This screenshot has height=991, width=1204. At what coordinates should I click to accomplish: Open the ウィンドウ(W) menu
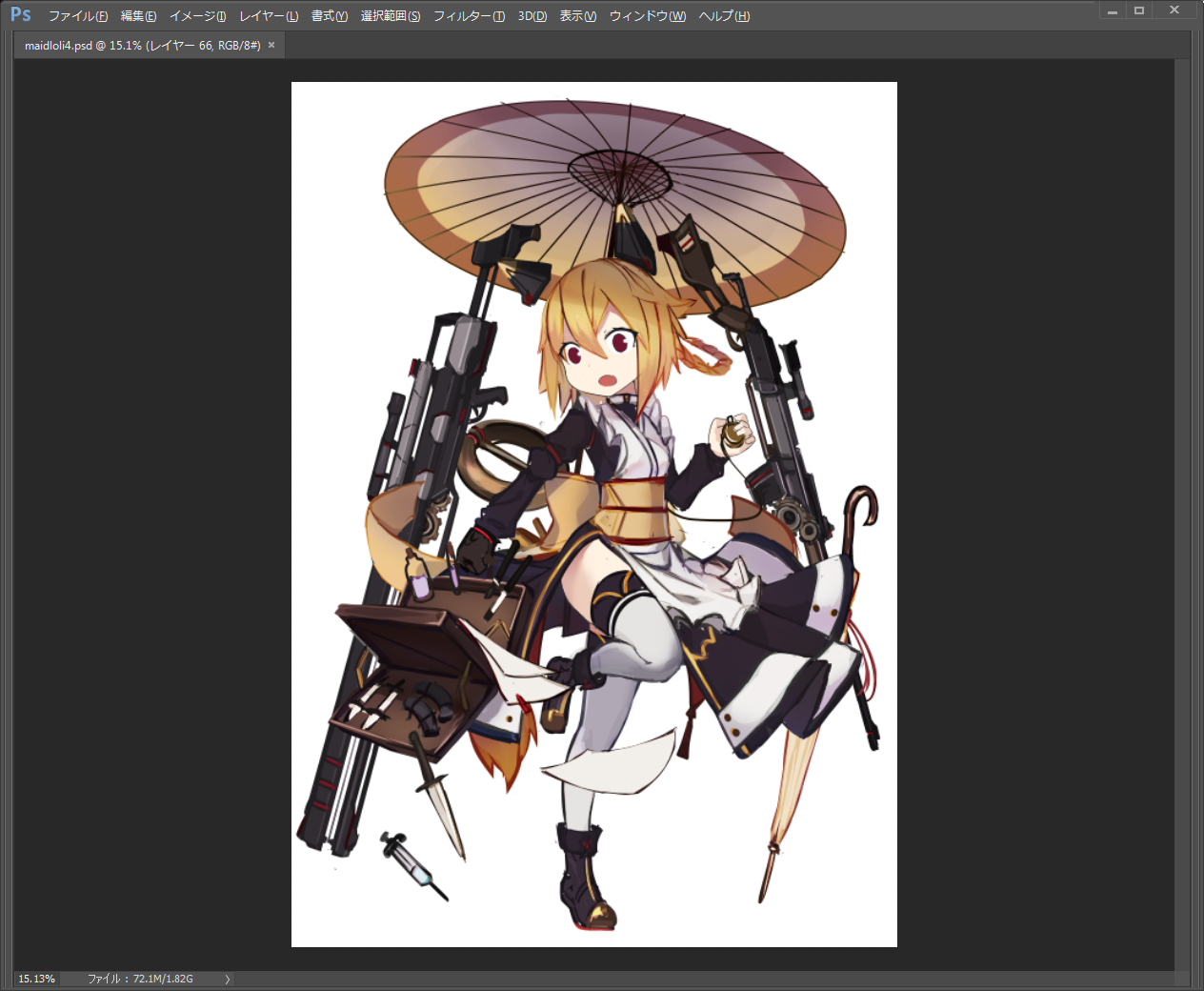(647, 16)
